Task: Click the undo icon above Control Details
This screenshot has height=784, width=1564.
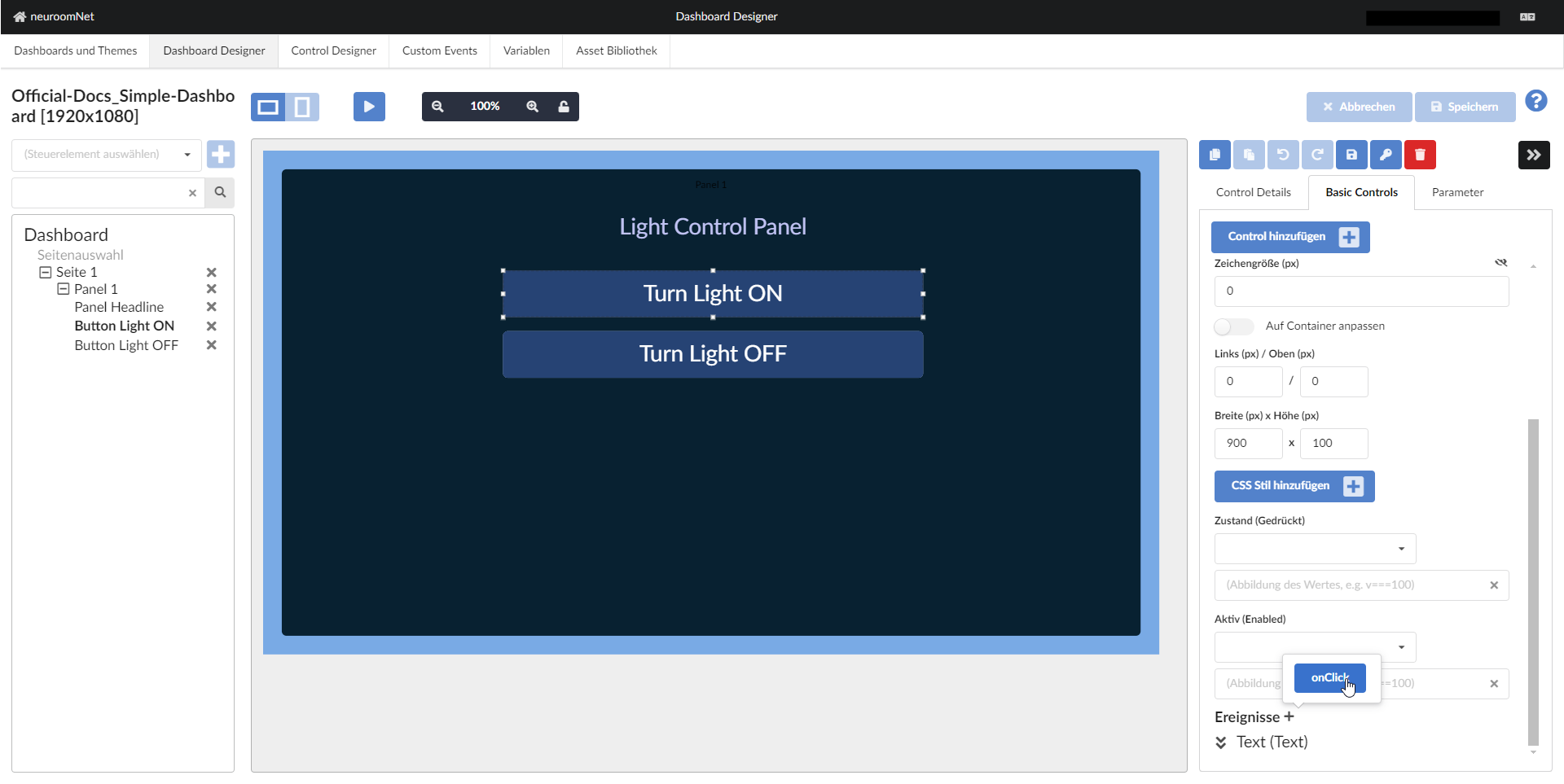Action: click(x=1283, y=155)
